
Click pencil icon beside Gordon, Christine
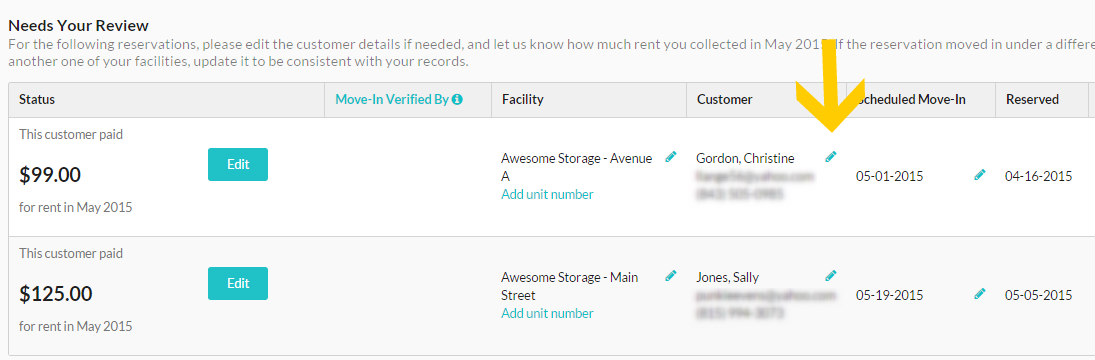pyautogui.click(x=830, y=157)
